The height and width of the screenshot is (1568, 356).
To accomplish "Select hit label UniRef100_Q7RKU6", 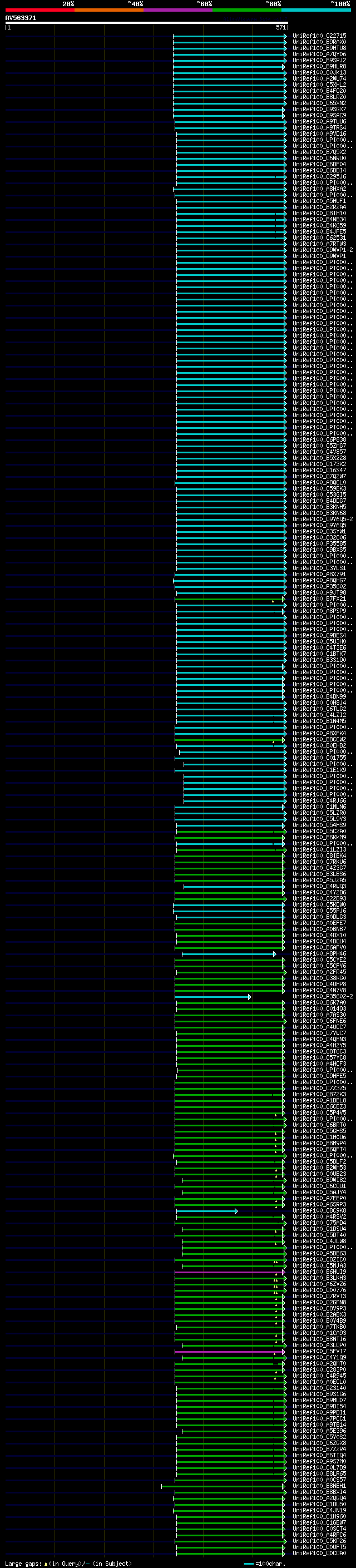I will coord(319,861).
